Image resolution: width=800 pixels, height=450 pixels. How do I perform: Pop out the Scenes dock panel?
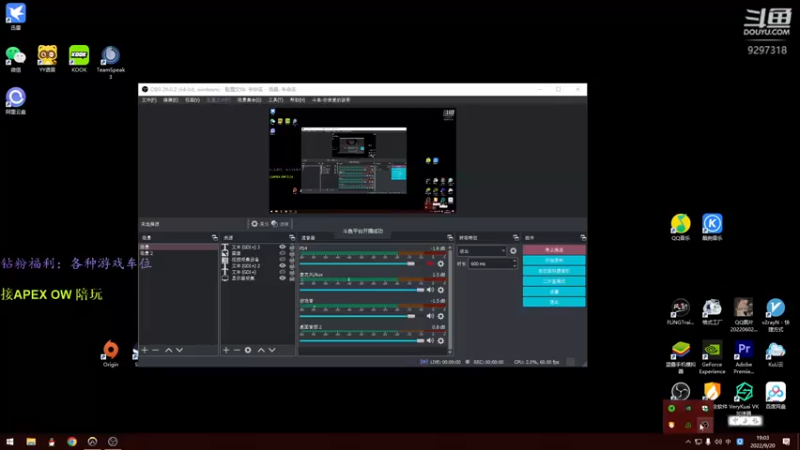(214, 238)
